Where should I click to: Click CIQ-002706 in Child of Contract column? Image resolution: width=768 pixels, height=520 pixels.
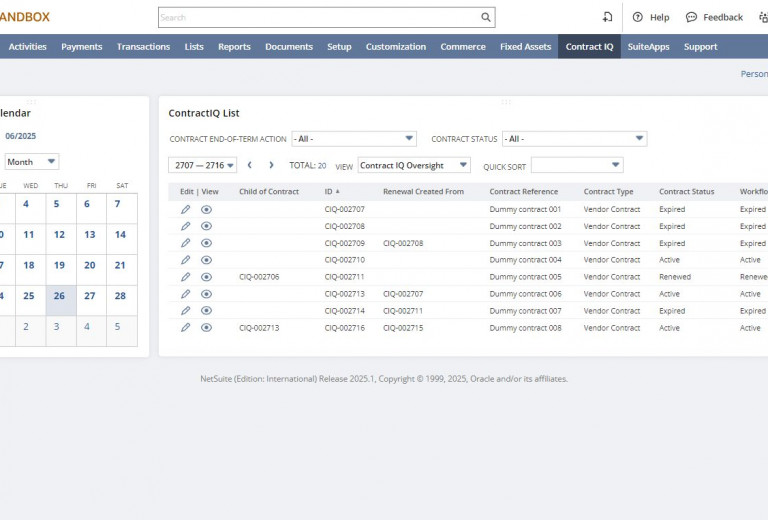click(x=259, y=277)
